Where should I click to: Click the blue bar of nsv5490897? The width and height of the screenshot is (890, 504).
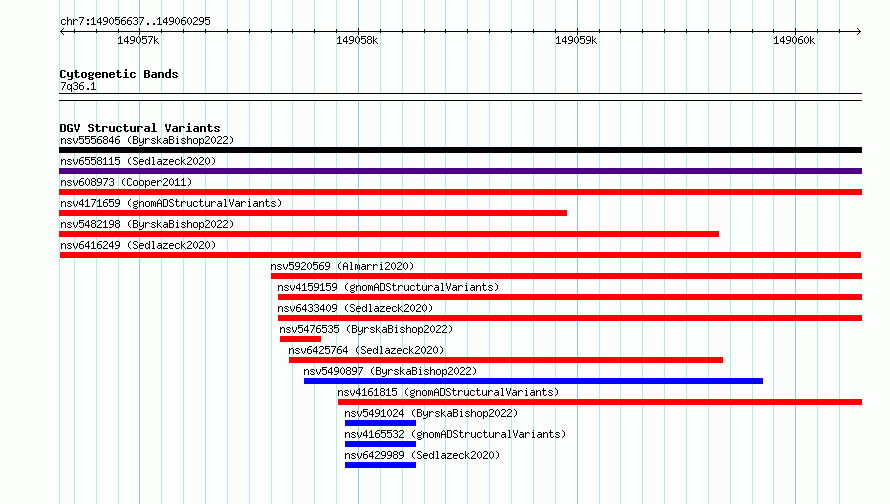[534, 381]
